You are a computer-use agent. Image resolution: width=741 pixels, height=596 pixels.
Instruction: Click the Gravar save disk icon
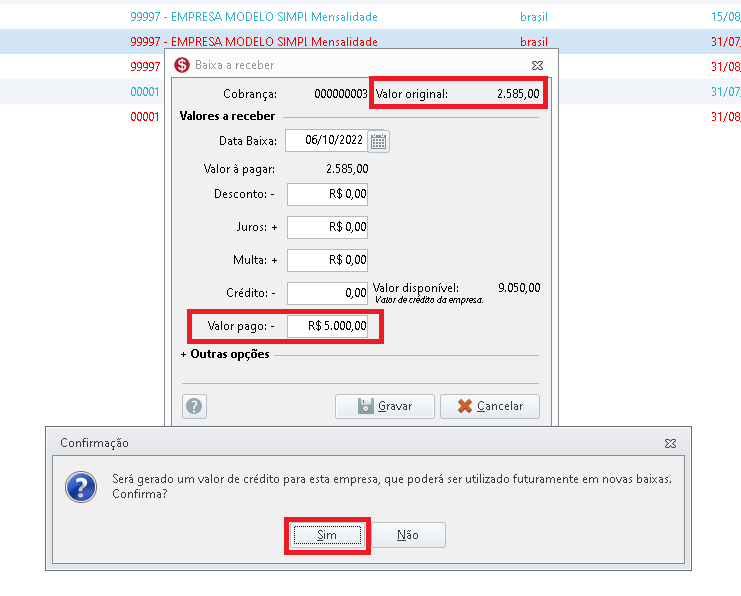click(365, 406)
